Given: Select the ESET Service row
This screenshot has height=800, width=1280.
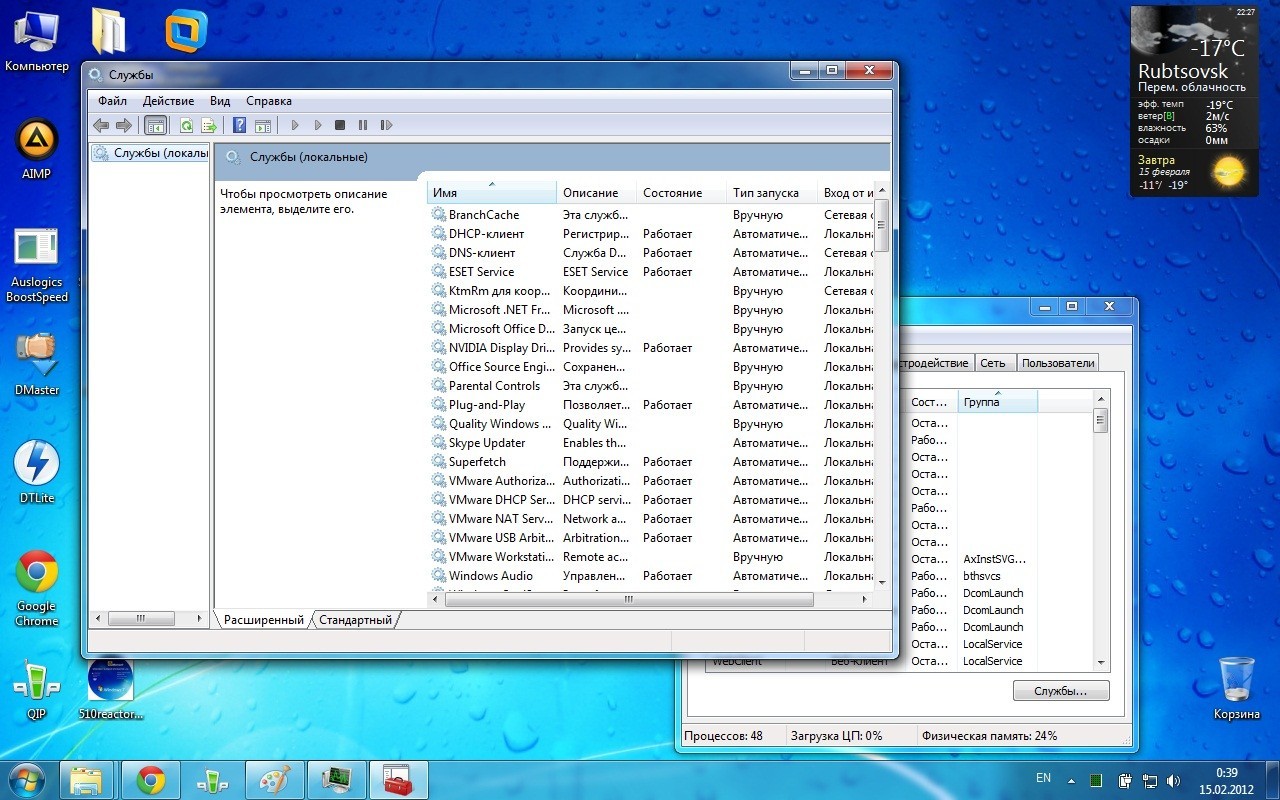Looking at the screenshot, I should (650, 272).
